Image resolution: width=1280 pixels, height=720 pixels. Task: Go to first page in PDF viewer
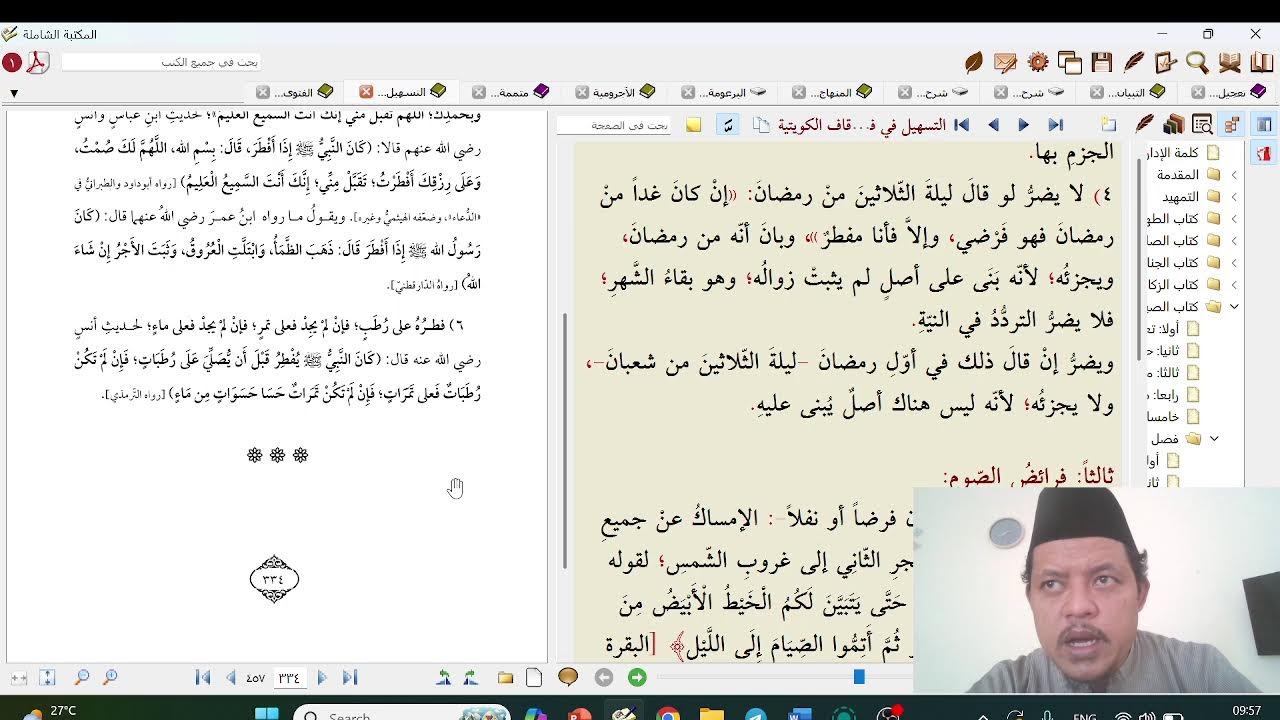203,677
